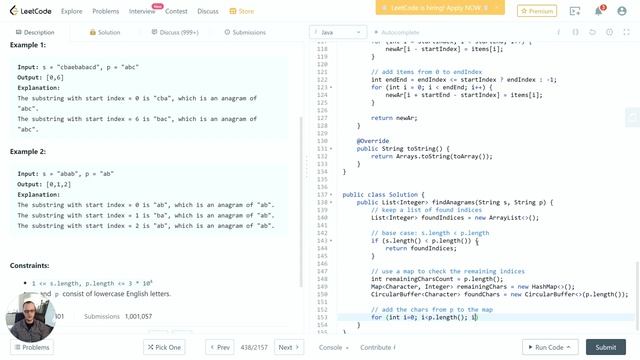Switch to the Discuss (999+) tab

175,32
